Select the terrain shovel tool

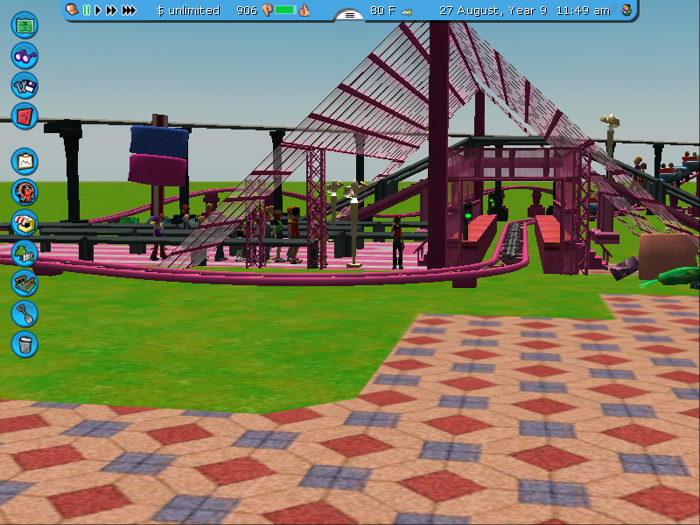click(x=25, y=314)
